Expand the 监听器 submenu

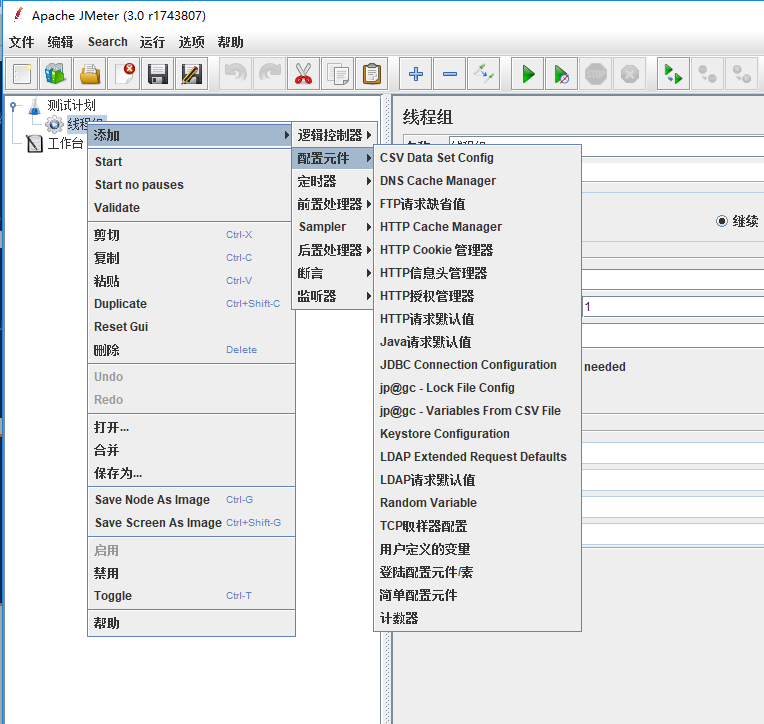(334, 296)
